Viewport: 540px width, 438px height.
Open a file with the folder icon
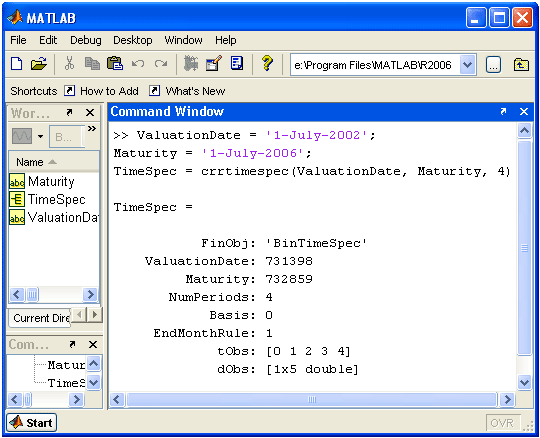[x=39, y=64]
